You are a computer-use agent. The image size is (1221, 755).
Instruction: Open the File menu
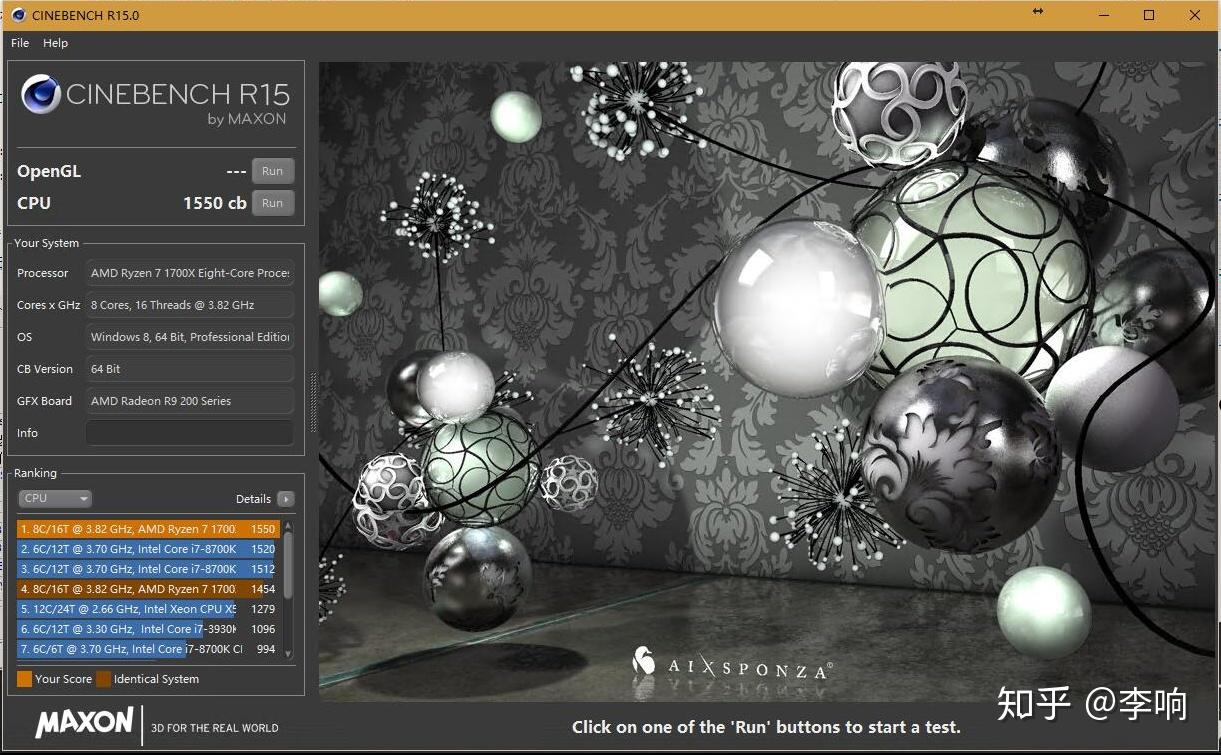(x=18, y=43)
